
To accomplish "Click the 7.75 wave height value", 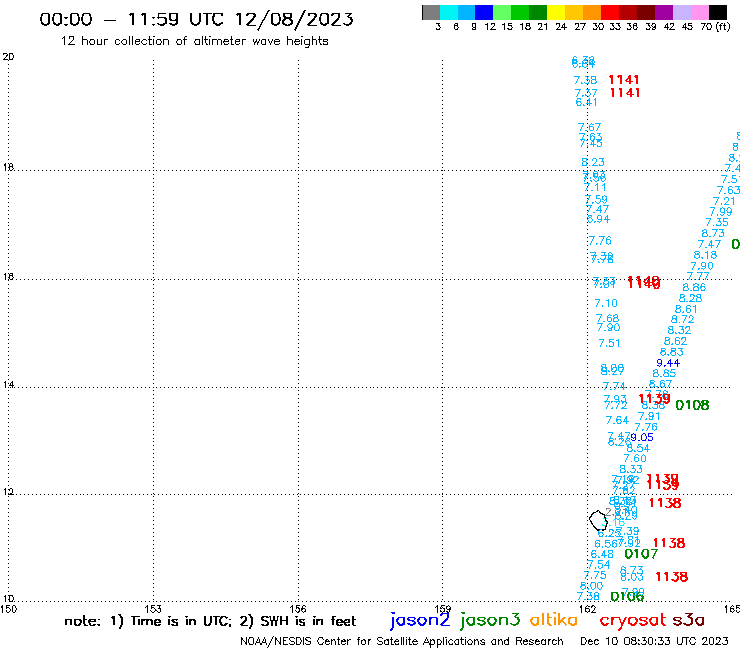I will (595, 575).
